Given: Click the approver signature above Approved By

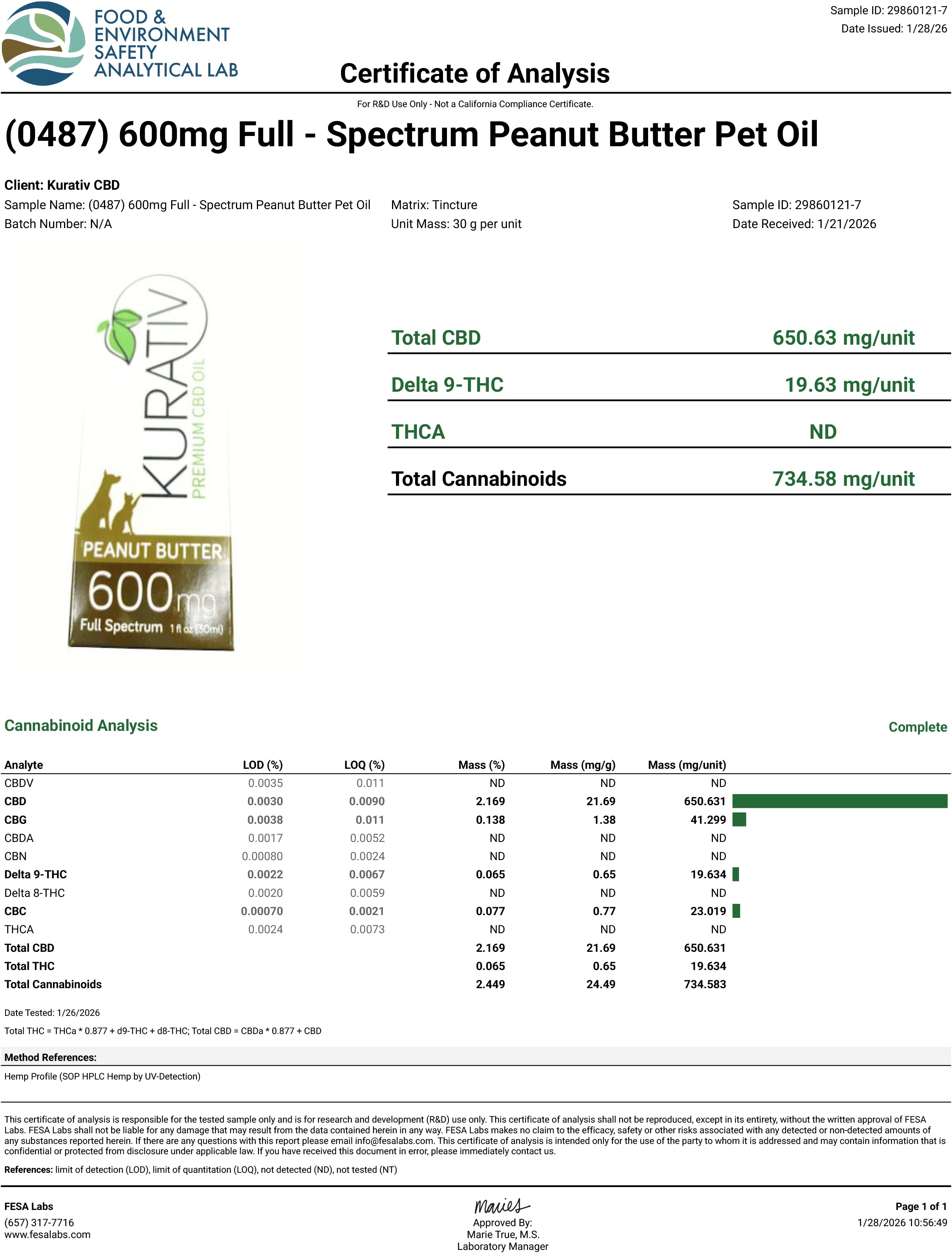Looking at the screenshot, I should (x=501, y=1206).
